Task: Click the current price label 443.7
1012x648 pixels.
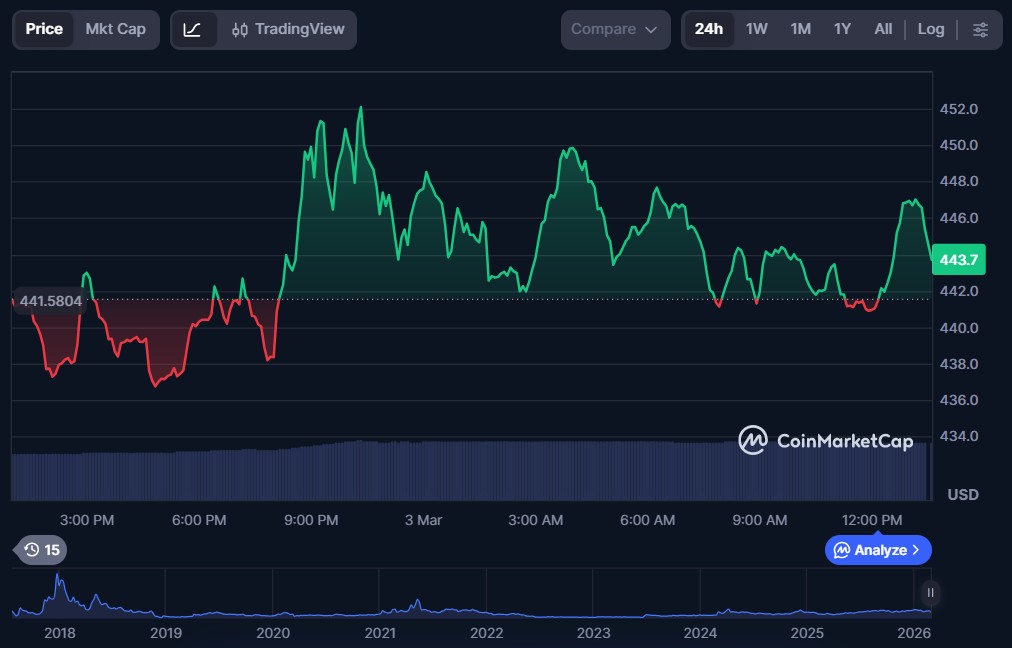Action: [x=959, y=260]
